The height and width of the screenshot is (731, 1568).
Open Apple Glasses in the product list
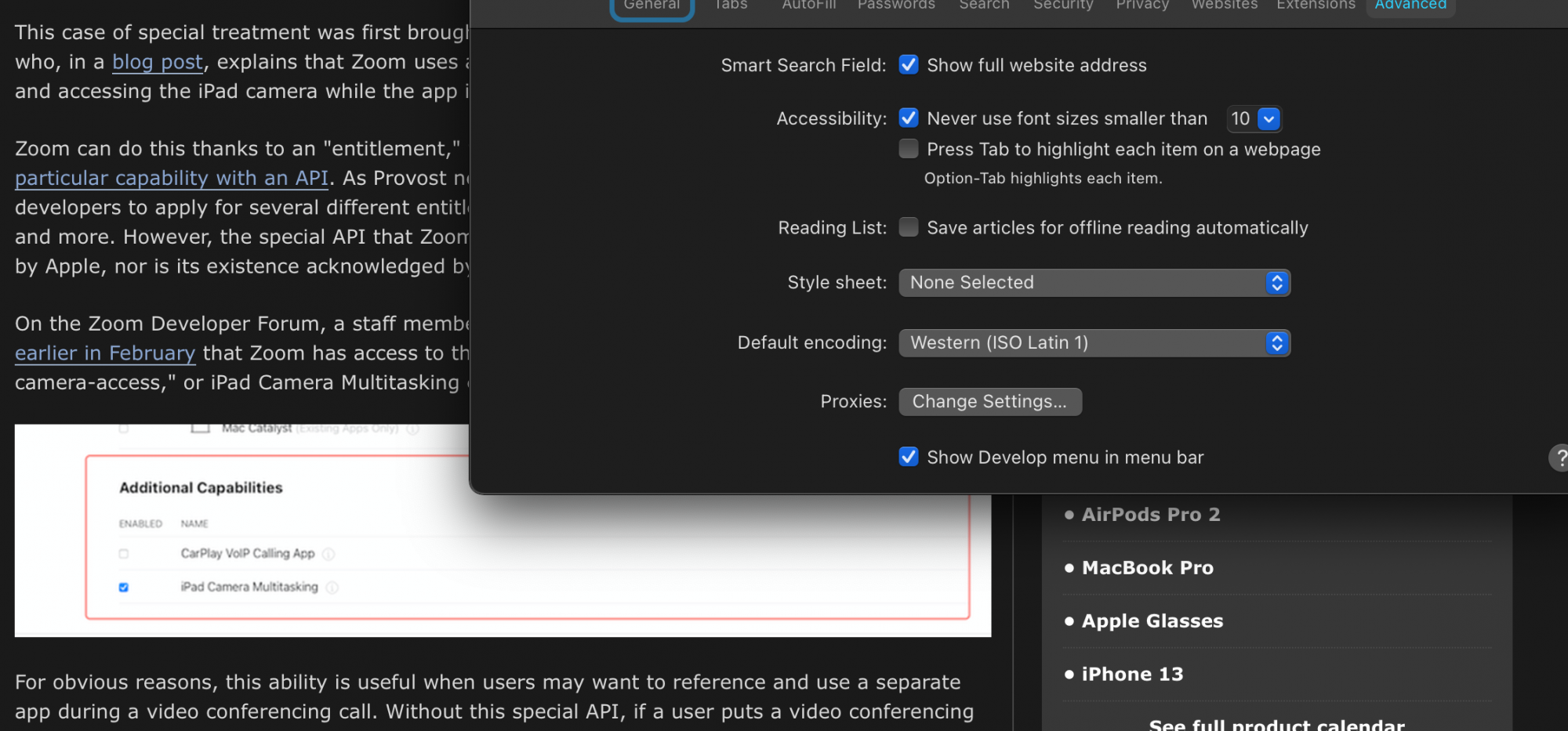[1152, 621]
